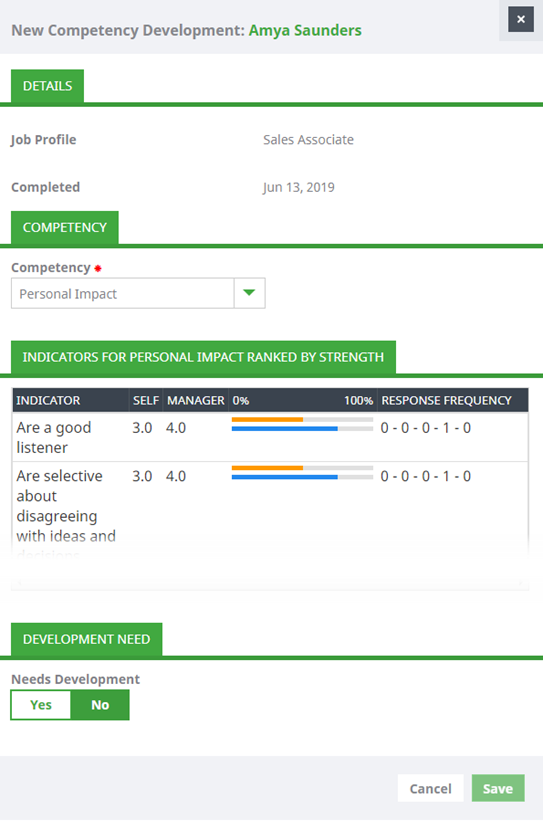Cancel the competency development form
This screenshot has width=543, height=830.
coord(430,788)
